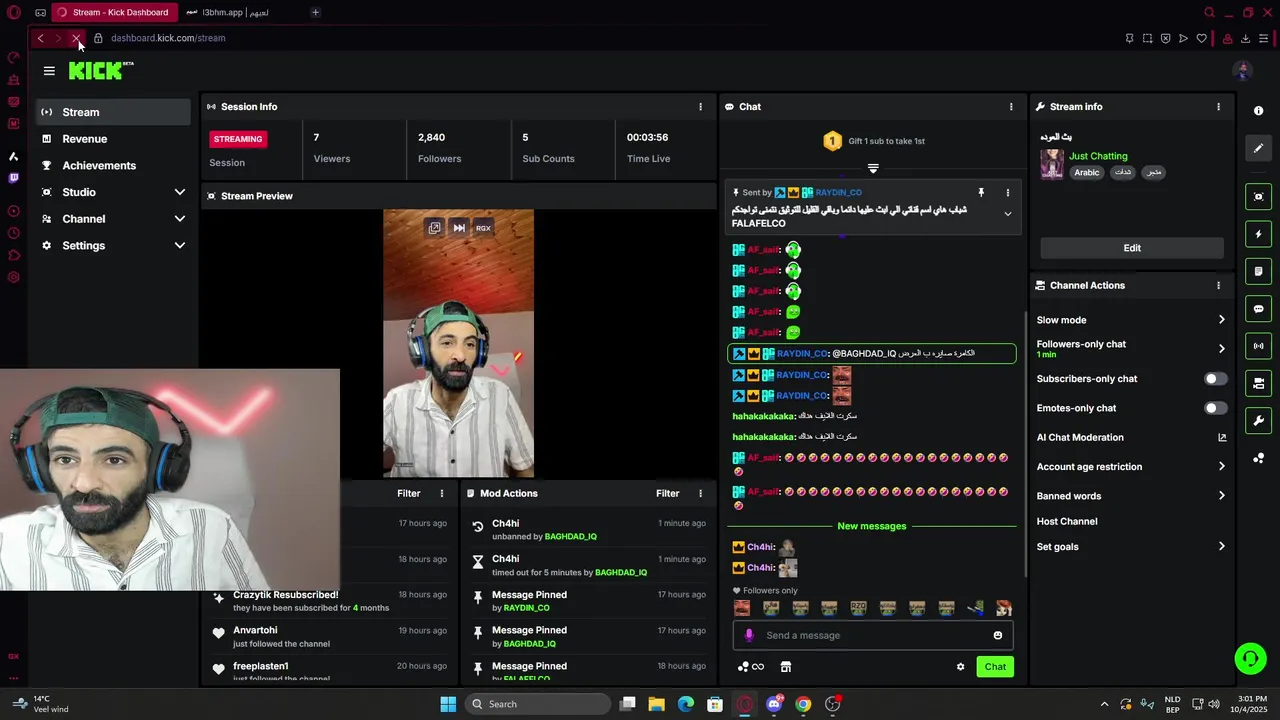
Task: Switch to the l3bhm.app browser tab
Action: tap(235, 12)
